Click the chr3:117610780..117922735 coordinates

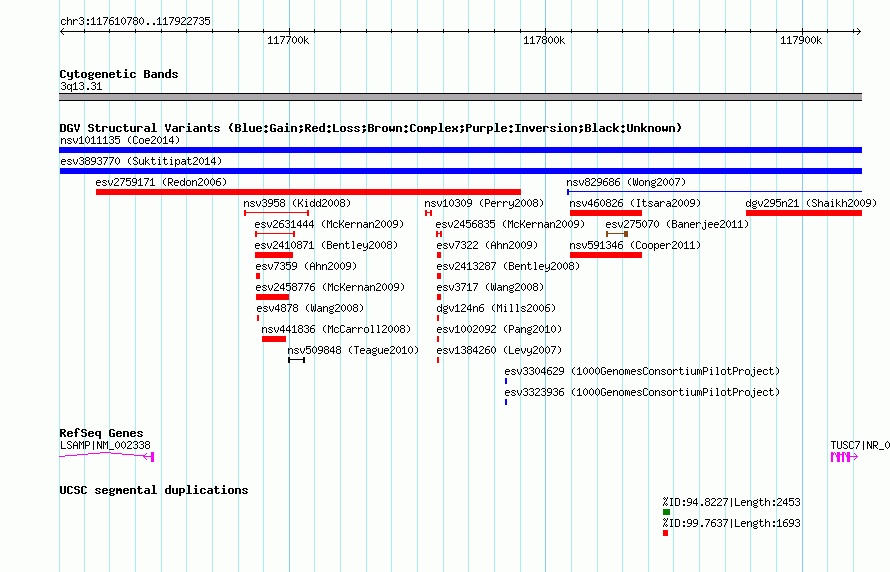tap(135, 21)
